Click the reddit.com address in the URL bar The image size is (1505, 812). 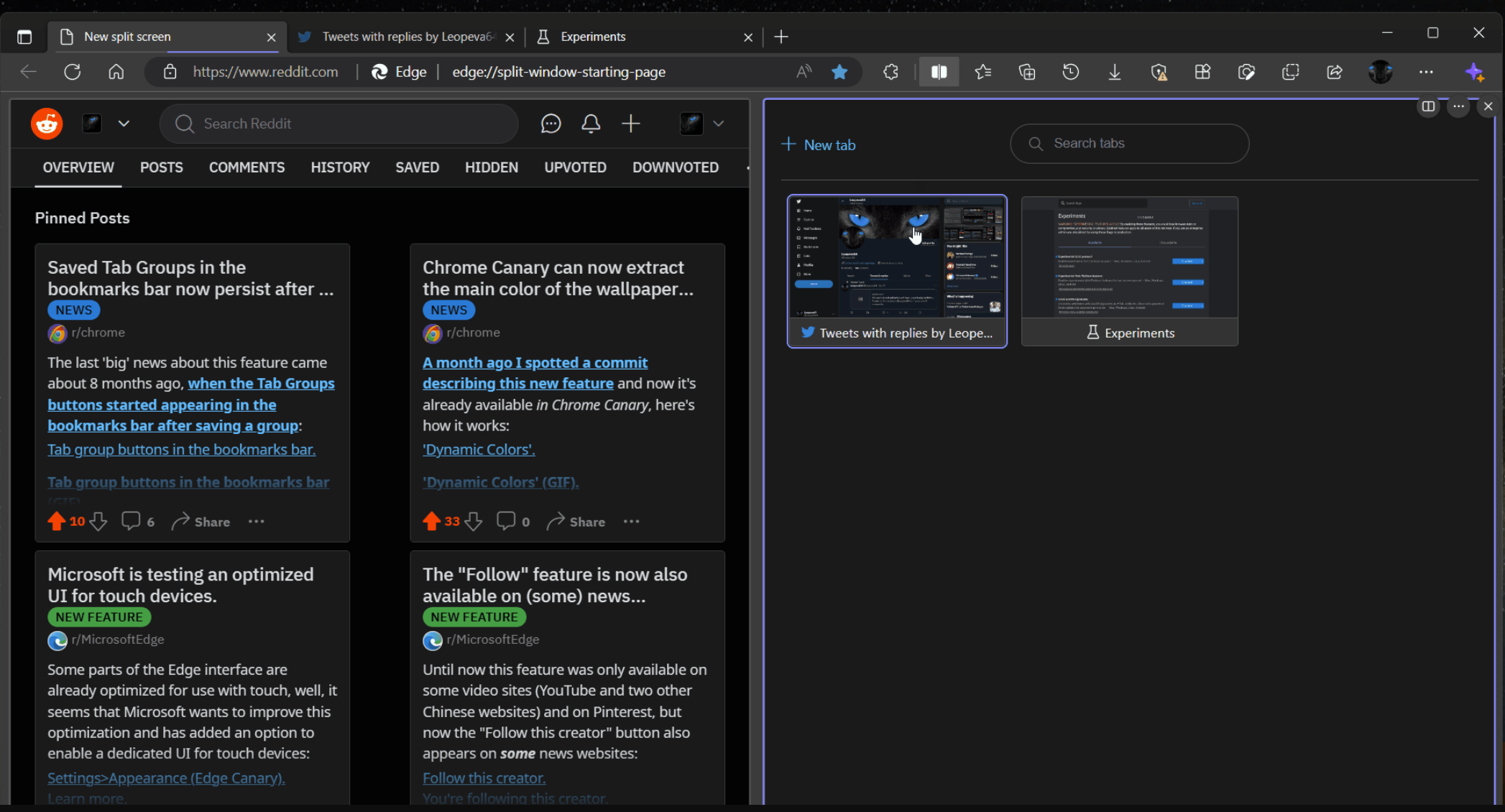[x=265, y=72]
